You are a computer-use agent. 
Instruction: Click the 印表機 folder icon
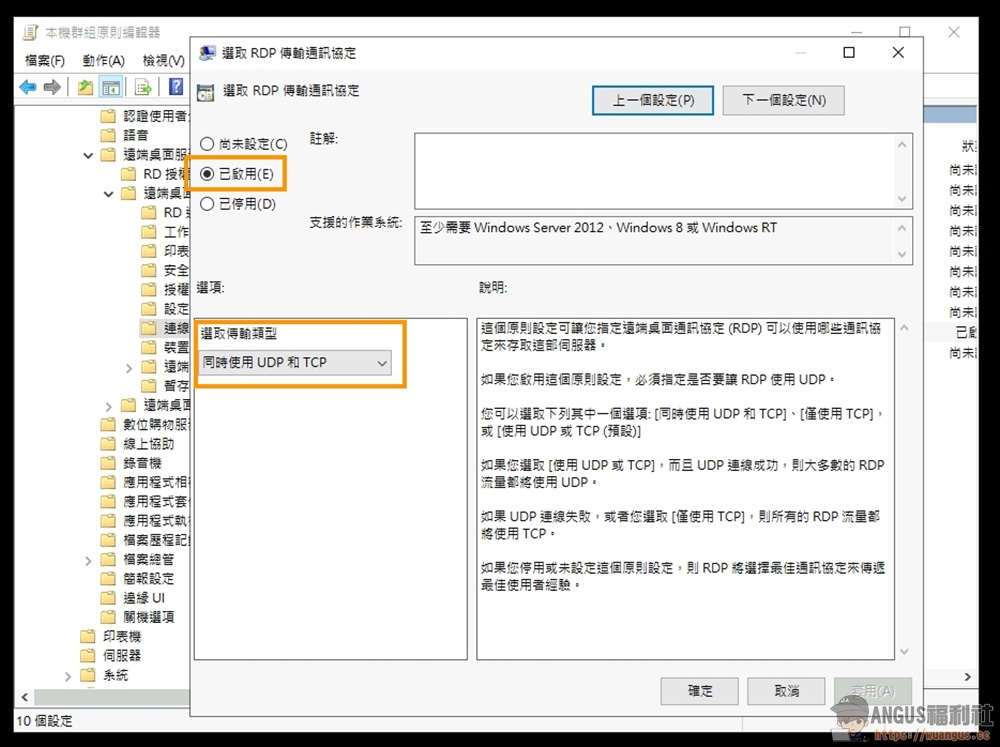(88, 637)
